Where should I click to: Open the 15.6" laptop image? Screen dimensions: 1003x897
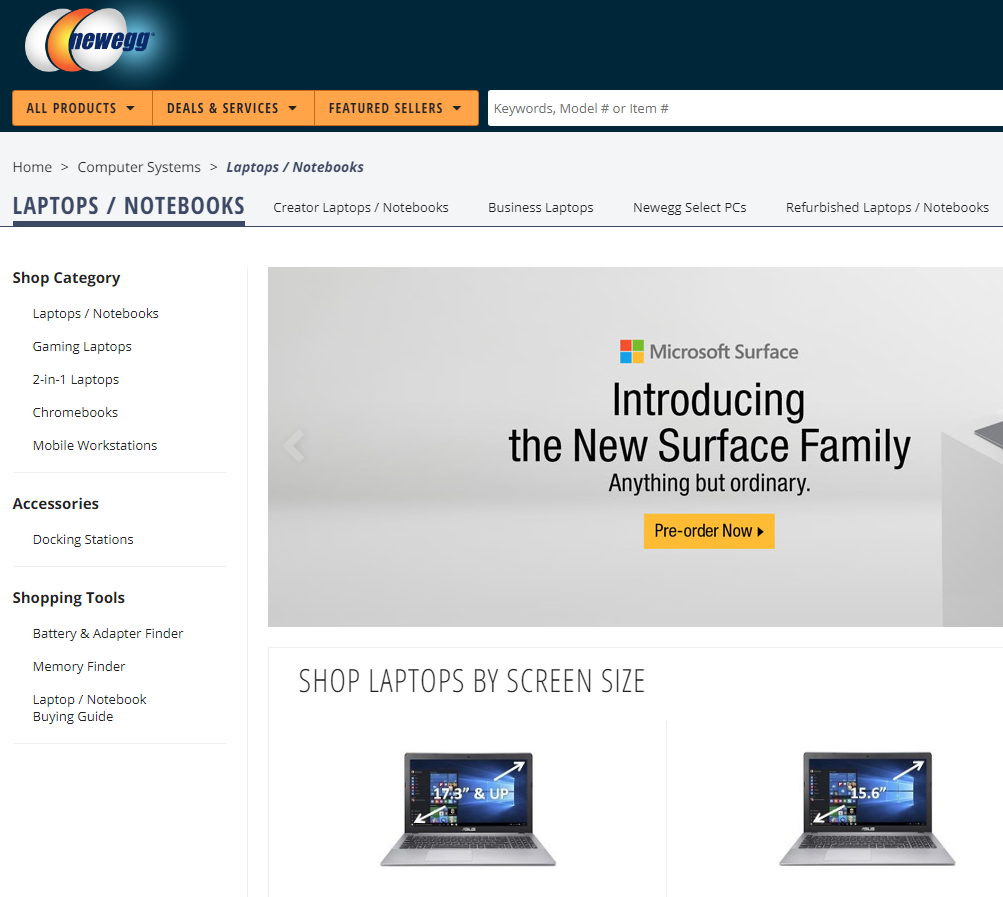point(867,809)
